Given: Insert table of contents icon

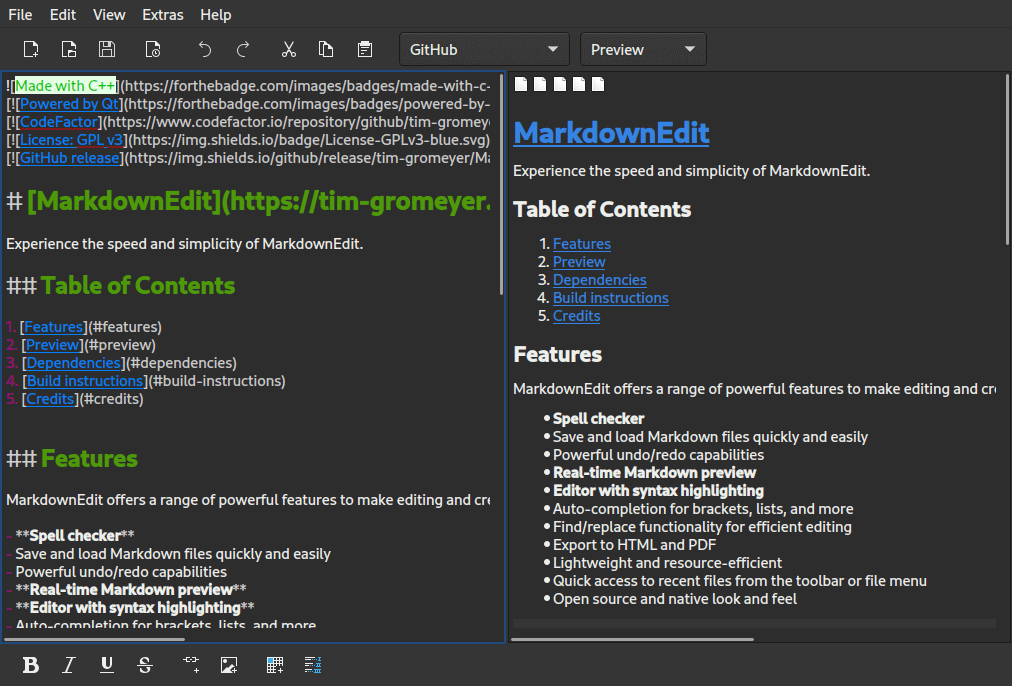Looking at the screenshot, I should [x=313, y=665].
